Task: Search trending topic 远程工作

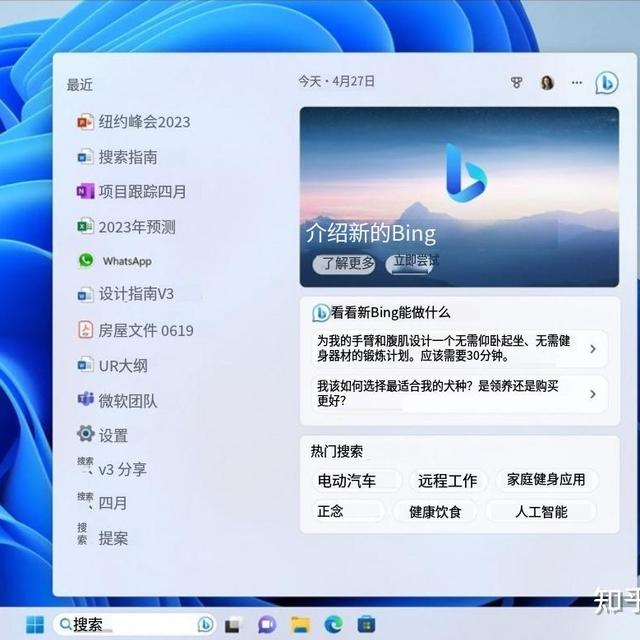Action: [448, 480]
